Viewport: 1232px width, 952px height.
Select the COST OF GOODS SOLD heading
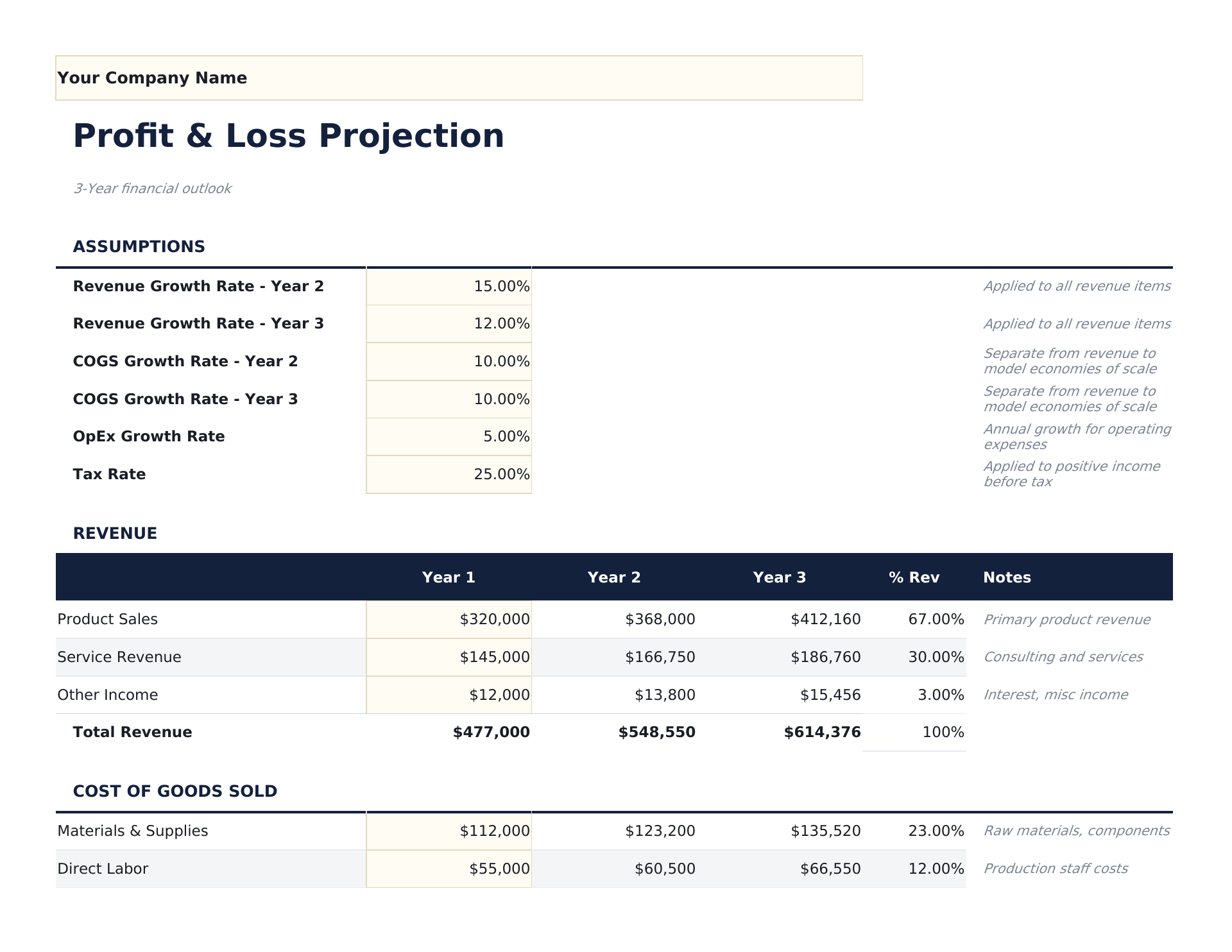(175, 791)
